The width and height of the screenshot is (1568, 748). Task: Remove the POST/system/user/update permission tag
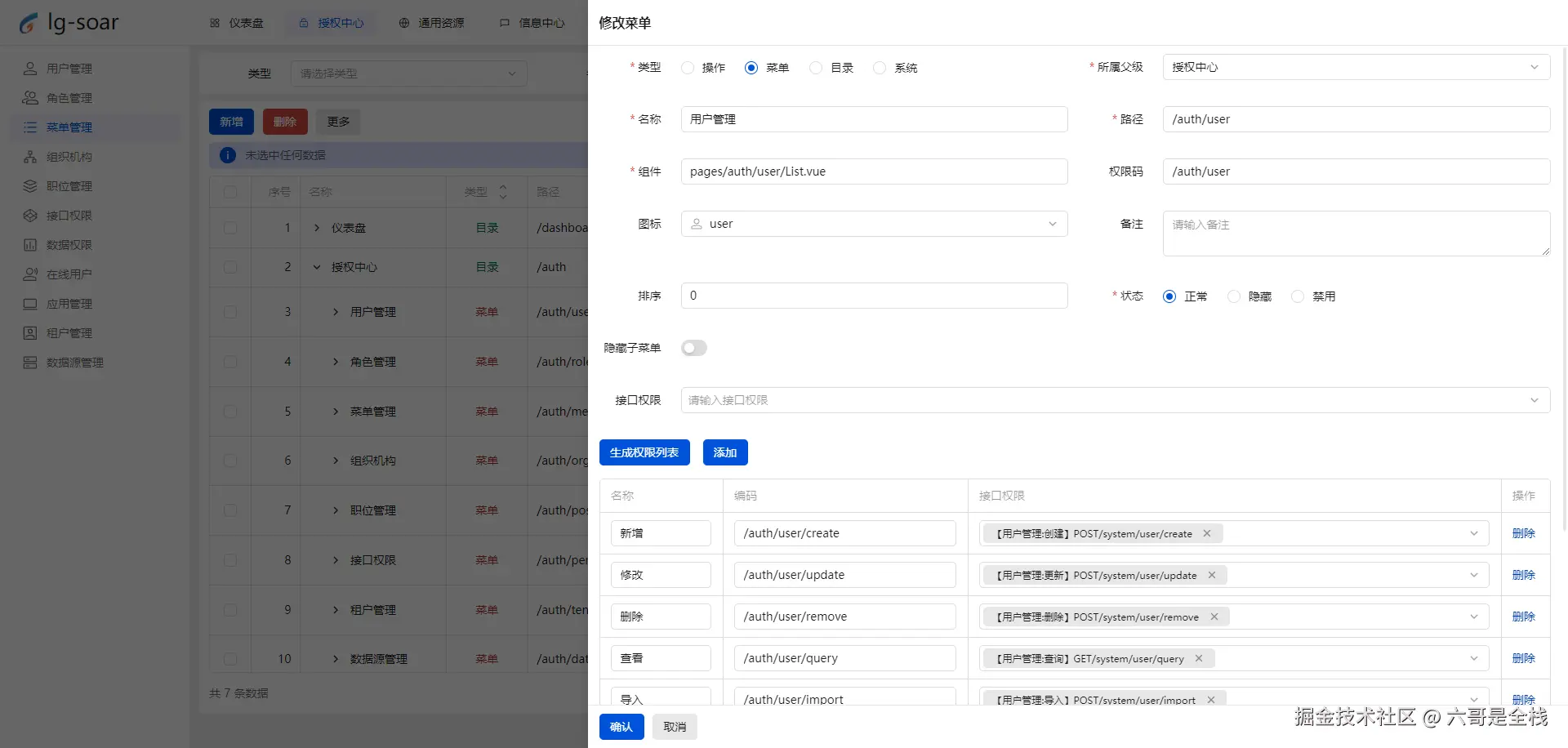tap(1212, 575)
